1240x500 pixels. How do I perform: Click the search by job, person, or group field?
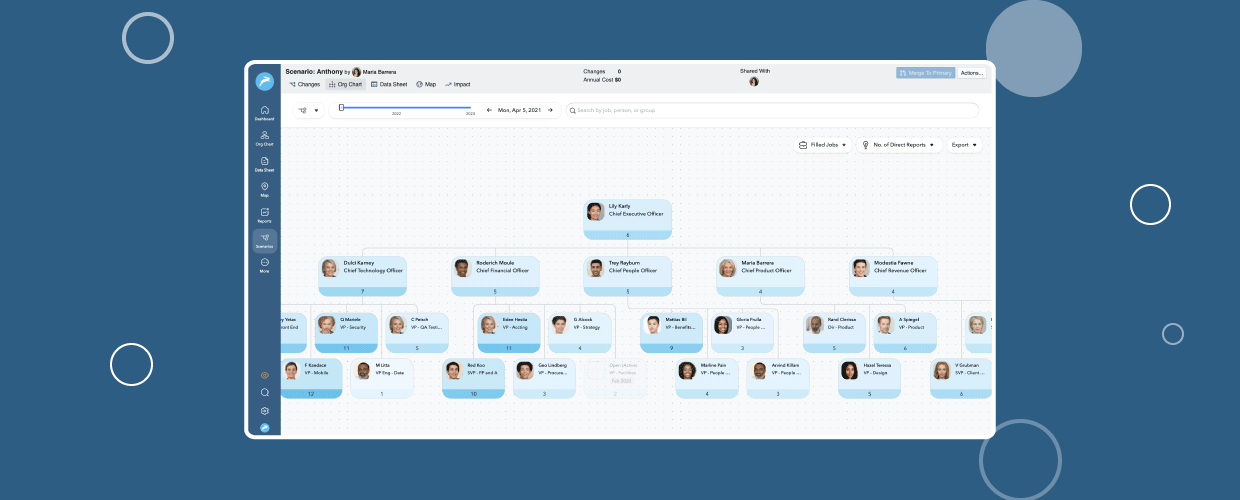point(772,110)
